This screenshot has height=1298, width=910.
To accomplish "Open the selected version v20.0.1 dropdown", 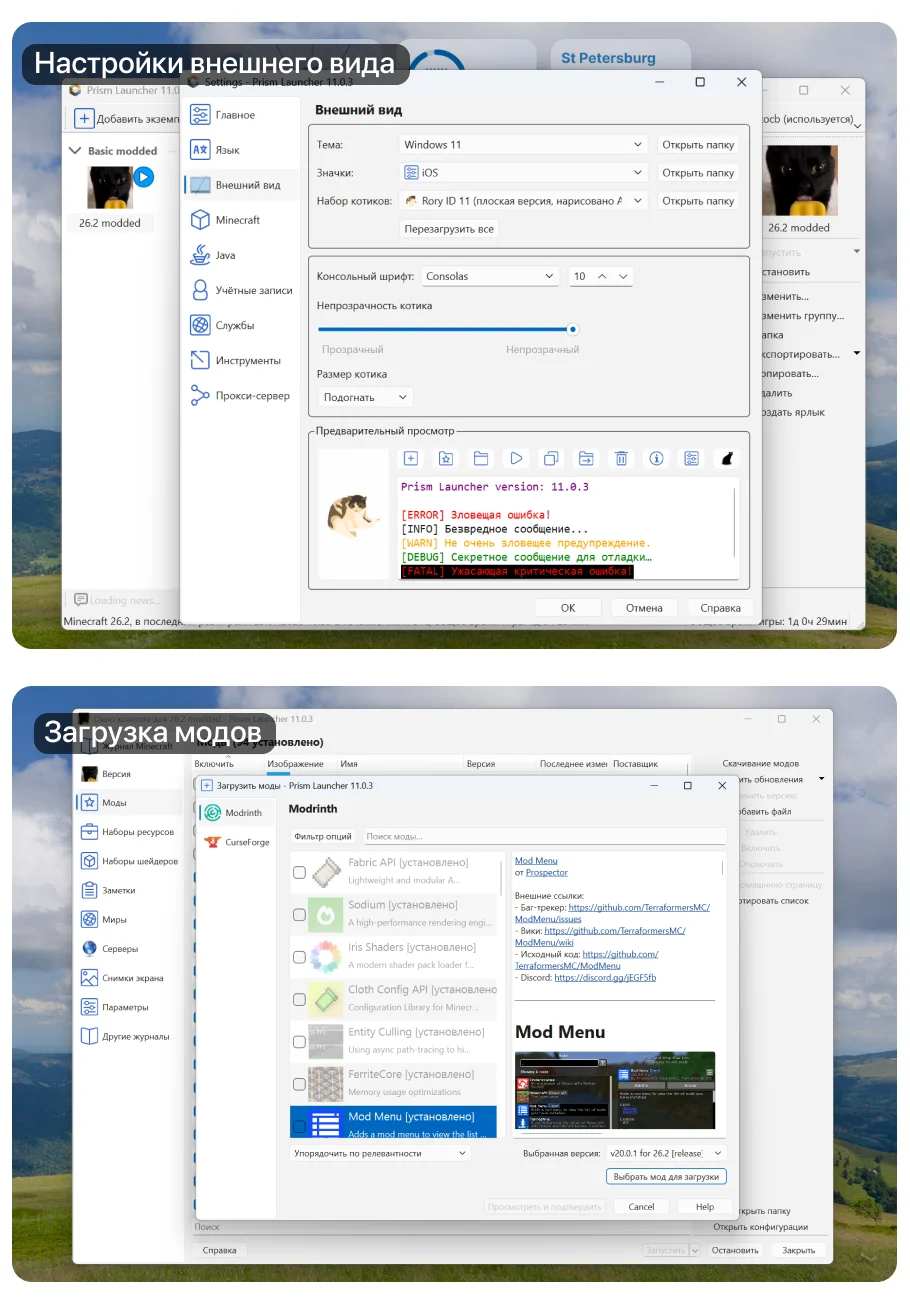I will click(x=666, y=1154).
